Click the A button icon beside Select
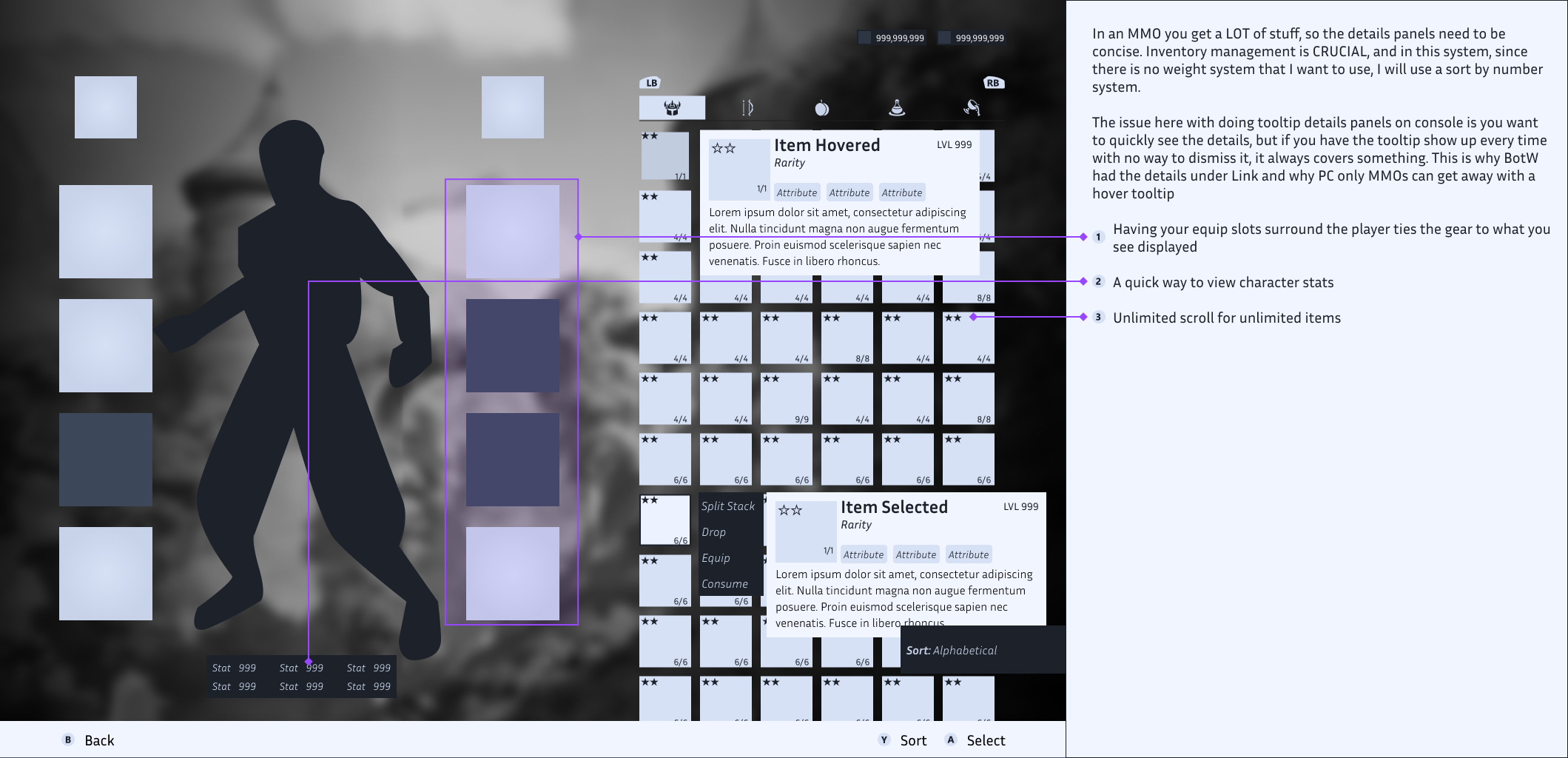The width and height of the screenshot is (1568, 758). [x=951, y=739]
